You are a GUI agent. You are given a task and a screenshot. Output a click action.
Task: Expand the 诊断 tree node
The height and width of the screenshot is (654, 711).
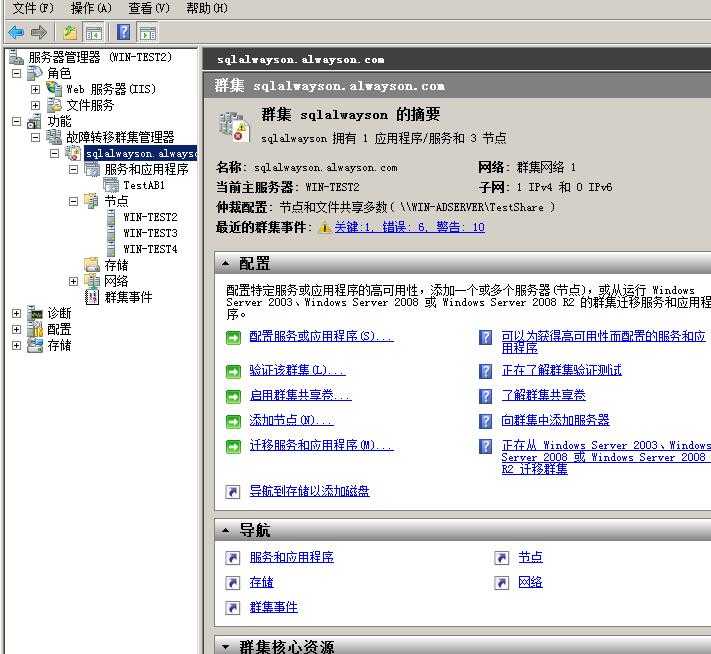coord(16,313)
